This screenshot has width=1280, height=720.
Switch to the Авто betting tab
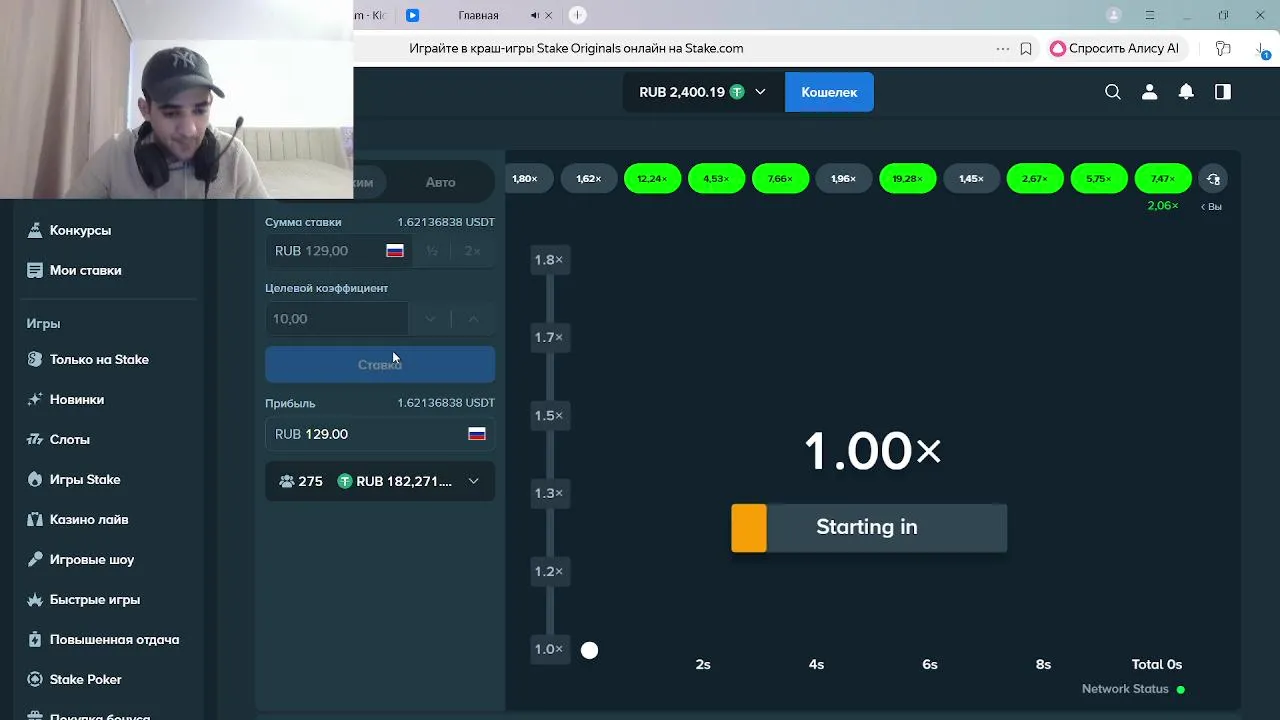440,182
